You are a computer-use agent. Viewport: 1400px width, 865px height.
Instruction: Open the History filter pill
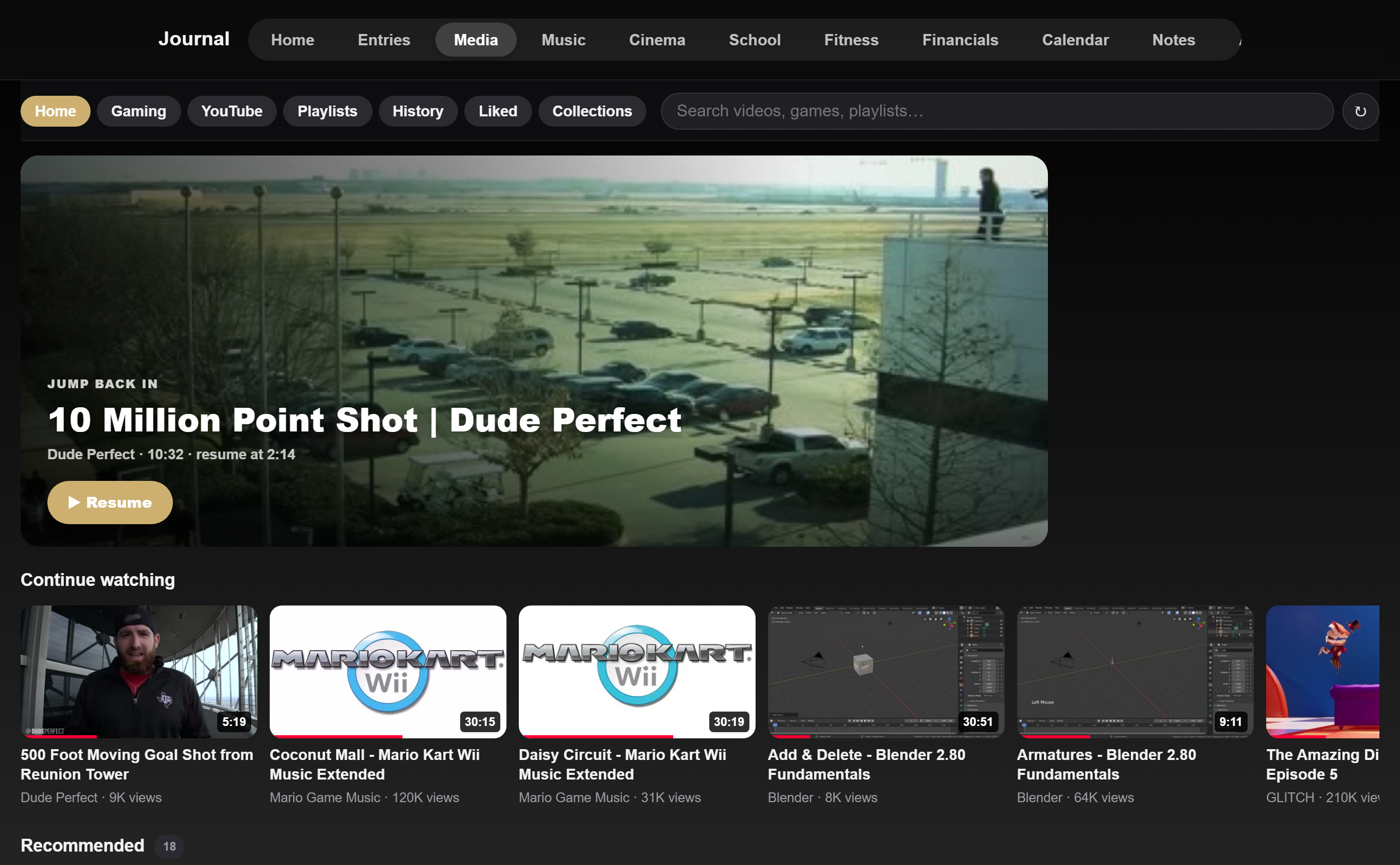417,111
